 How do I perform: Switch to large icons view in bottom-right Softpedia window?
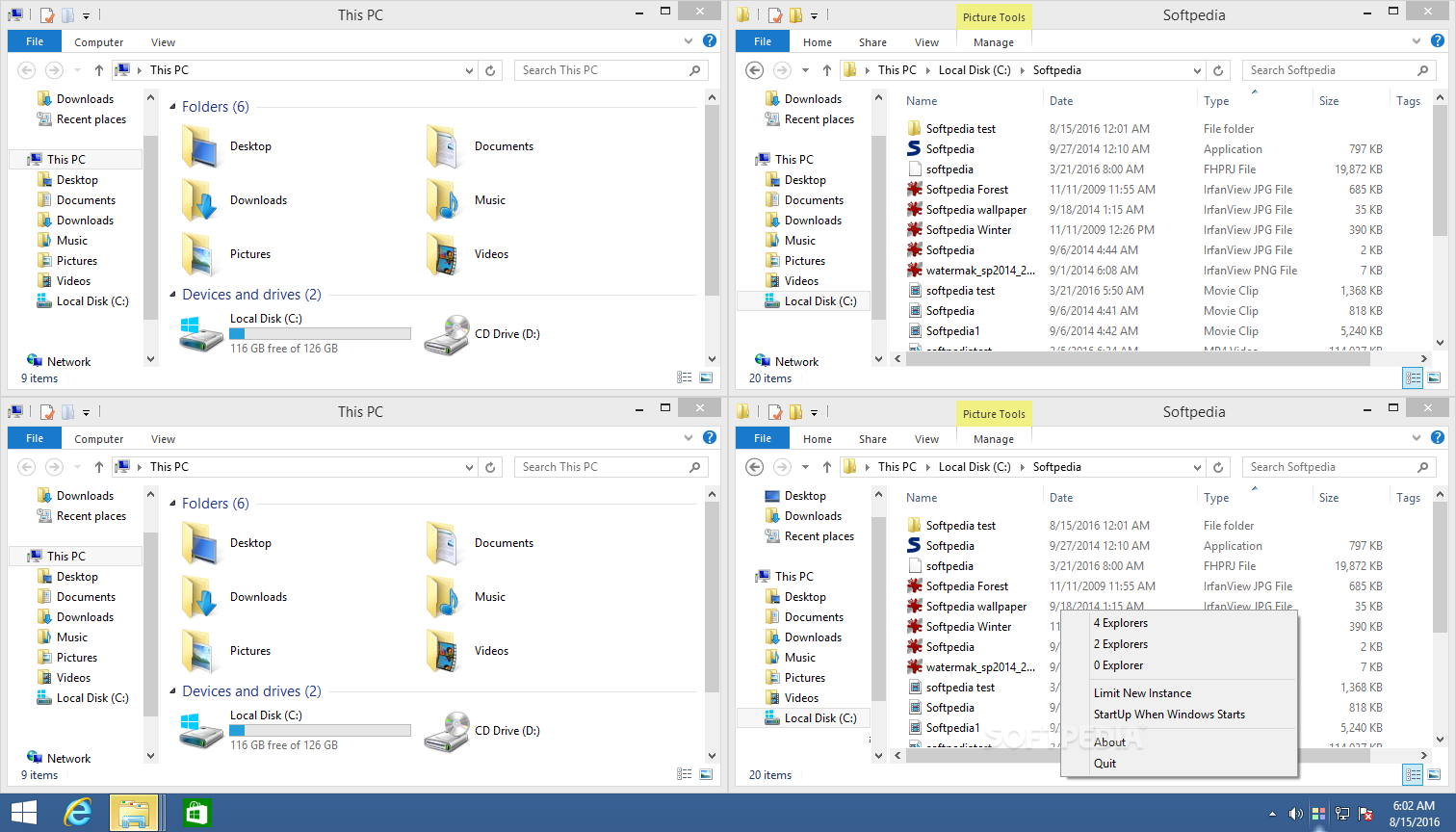point(1434,775)
